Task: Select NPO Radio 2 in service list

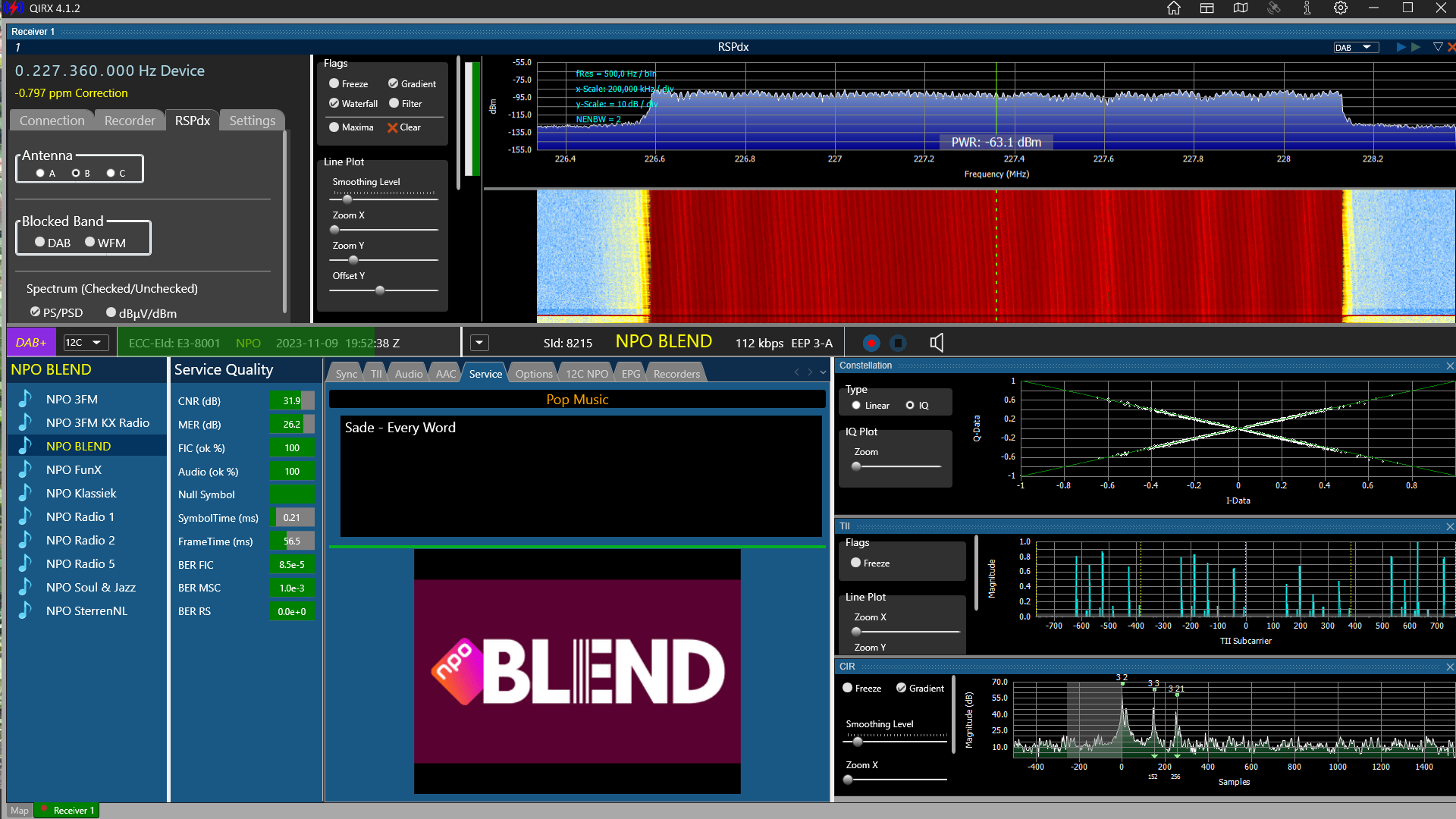Action: point(80,540)
